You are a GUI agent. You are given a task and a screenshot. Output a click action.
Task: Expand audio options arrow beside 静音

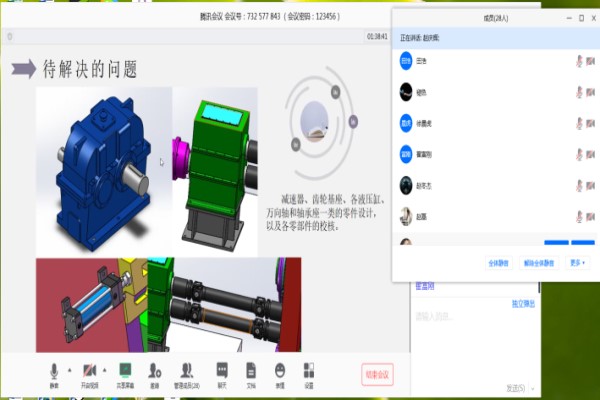69,369
